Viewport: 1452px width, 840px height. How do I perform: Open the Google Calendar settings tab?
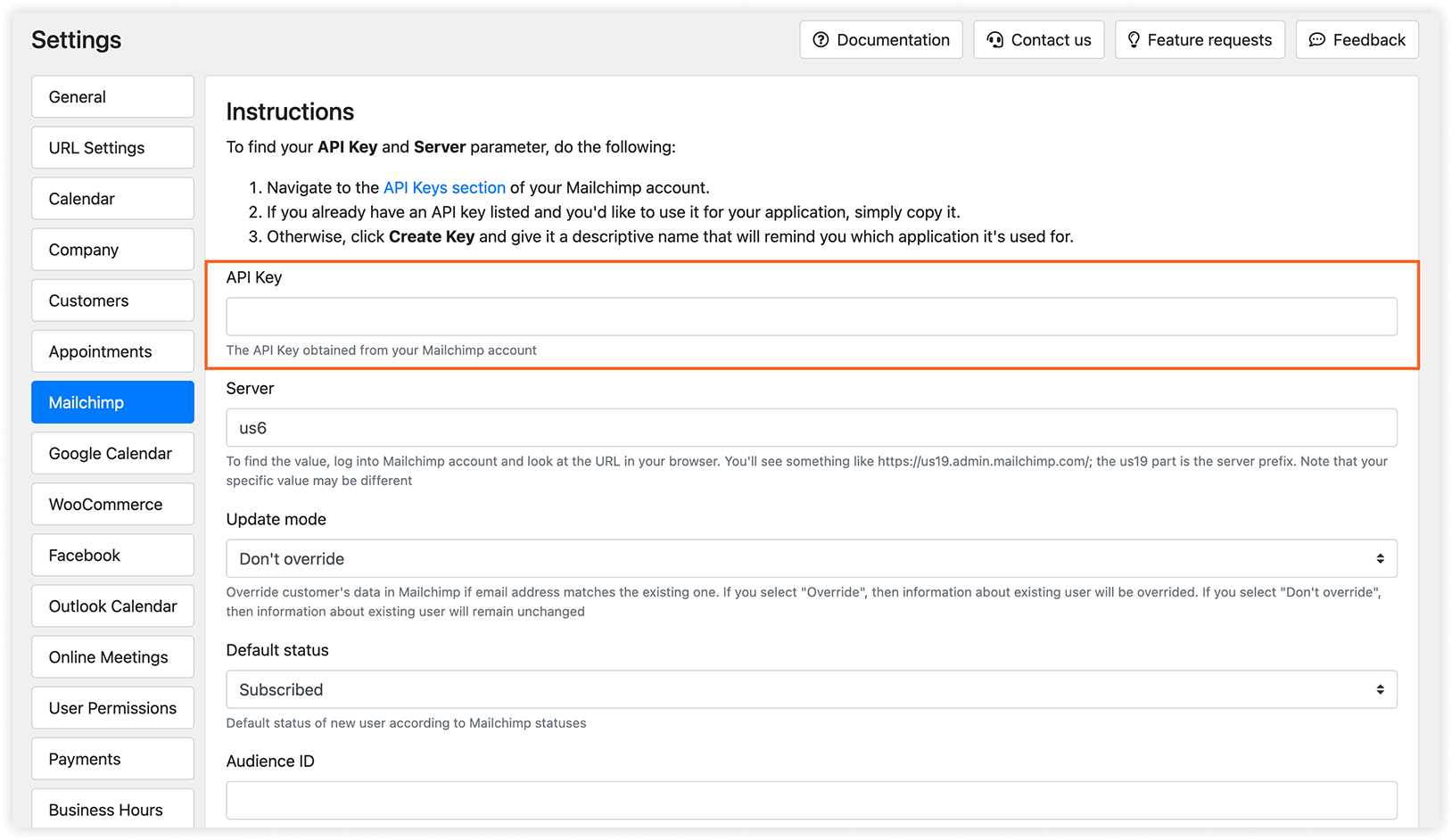click(112, 453)
